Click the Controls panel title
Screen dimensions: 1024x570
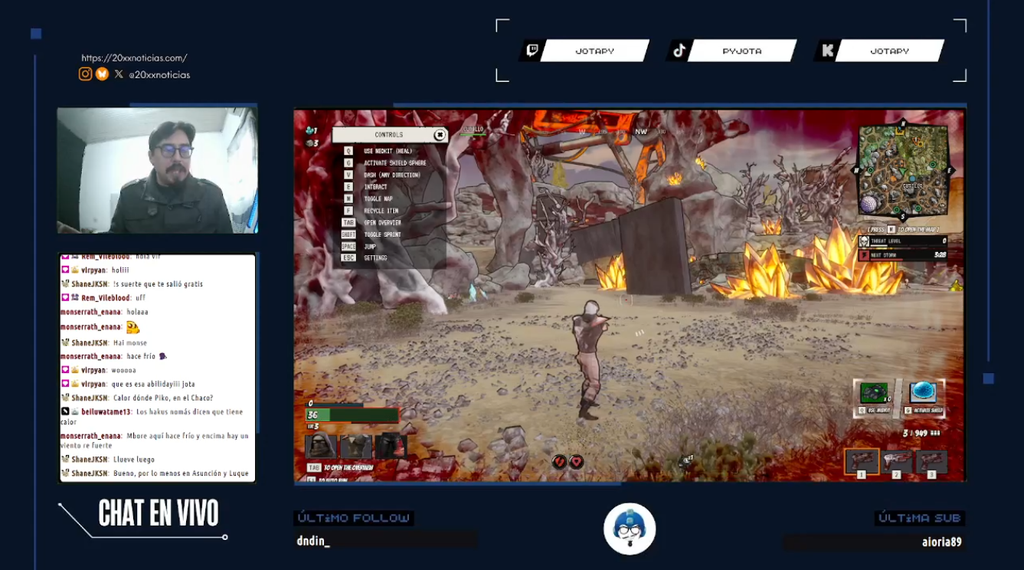tap(389, 135)
